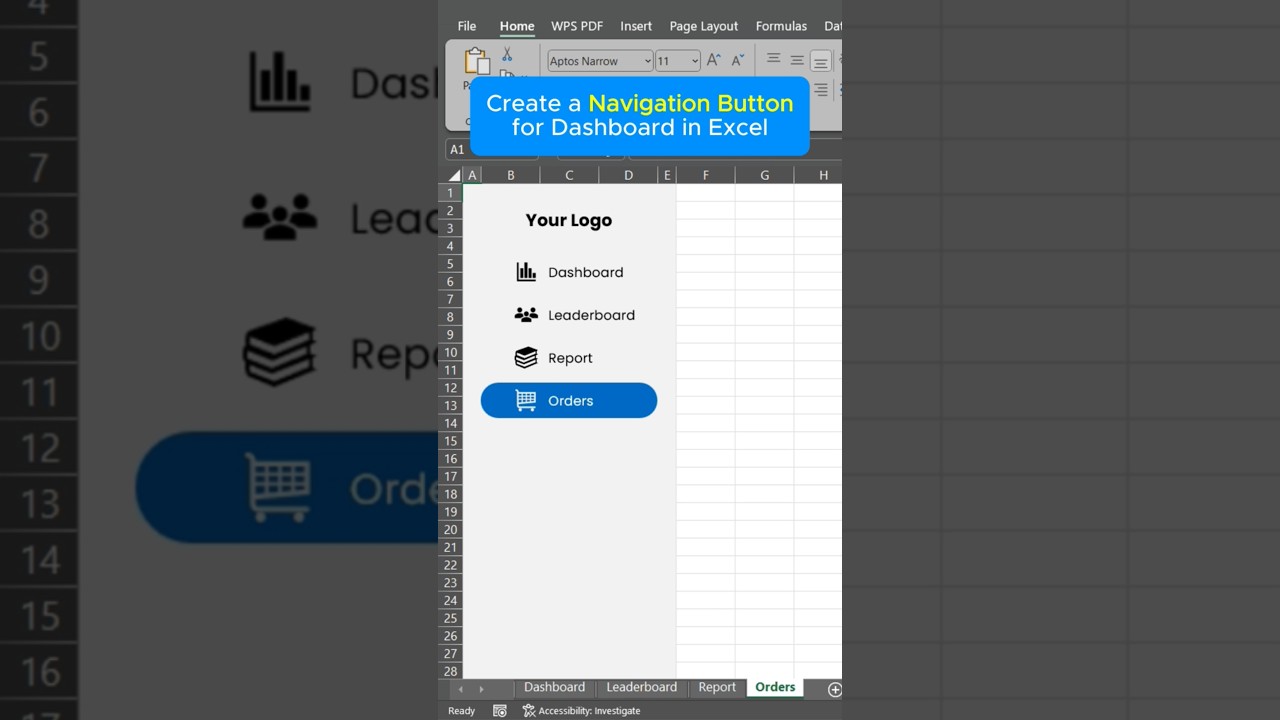Add a new sheet with the plus icon
Viewport: 1280px width, 720px height.
[834, 689]
